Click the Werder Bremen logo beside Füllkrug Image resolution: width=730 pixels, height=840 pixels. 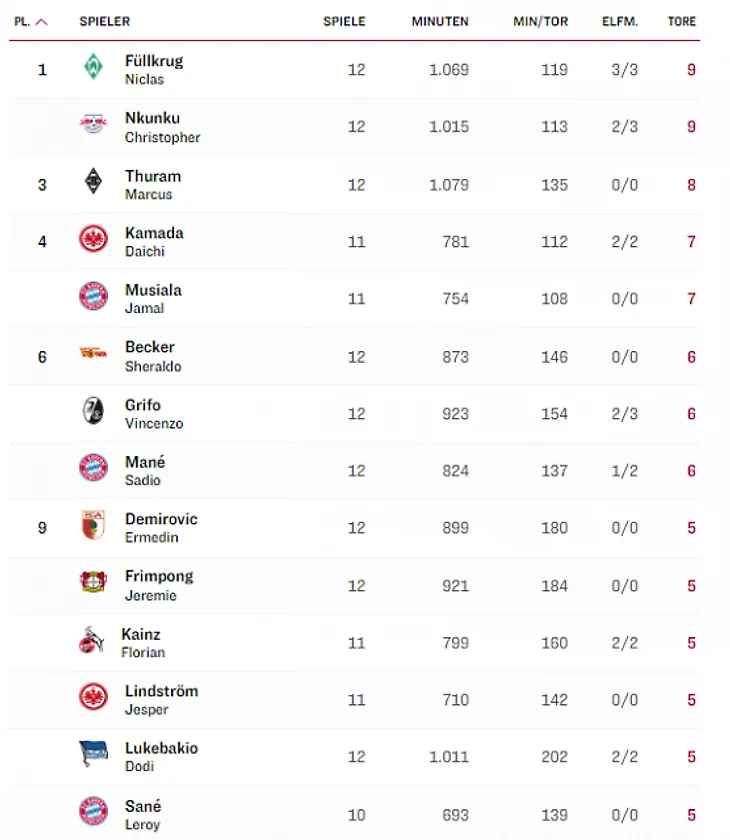[x=93, y=67]
